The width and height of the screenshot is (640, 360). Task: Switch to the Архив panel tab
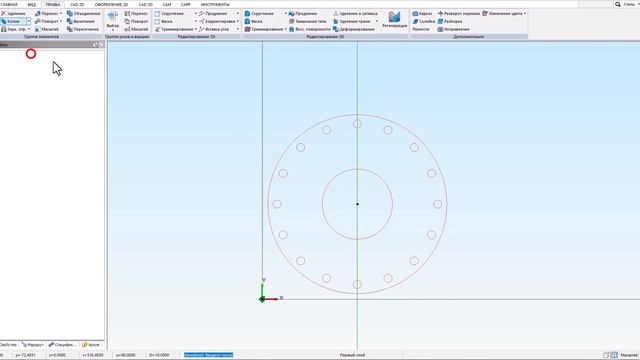tap(91, 345)
